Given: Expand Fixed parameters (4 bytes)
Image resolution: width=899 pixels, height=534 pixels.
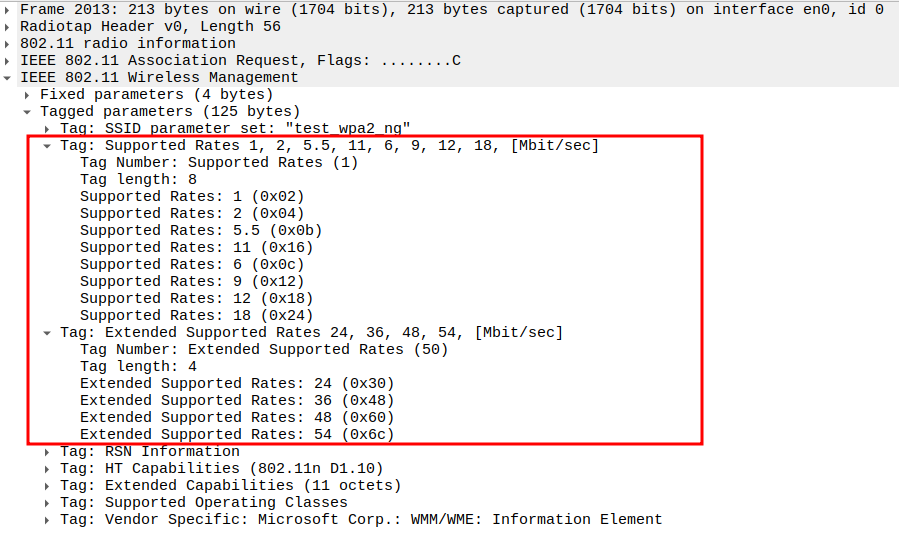Looking at the screenshot, I should [28, 94].
